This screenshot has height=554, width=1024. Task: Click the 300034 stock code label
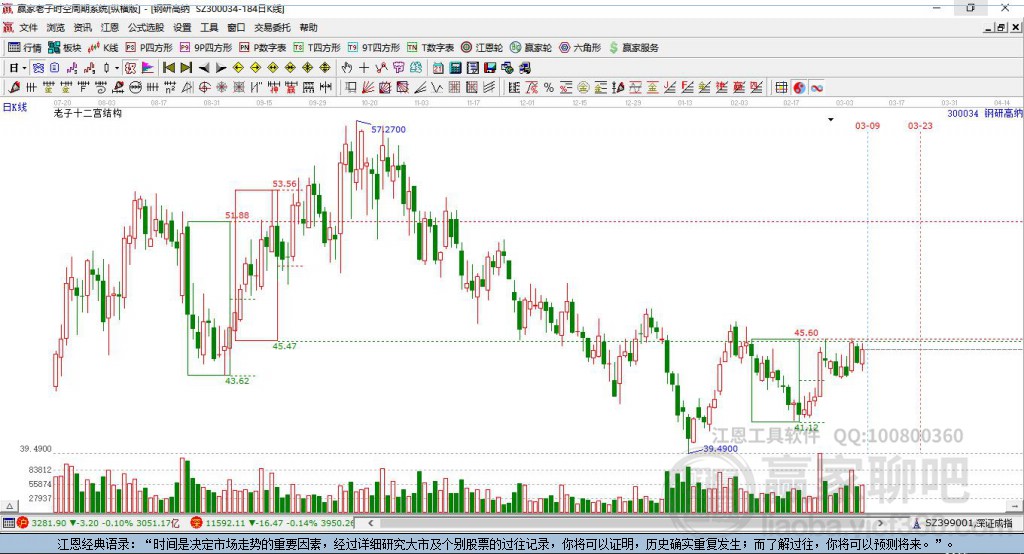[x=963, y=114]
